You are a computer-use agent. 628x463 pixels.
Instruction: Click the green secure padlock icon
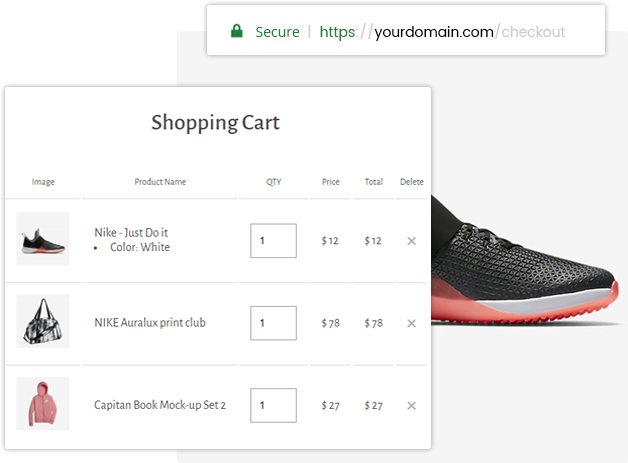tap(237, 31)
